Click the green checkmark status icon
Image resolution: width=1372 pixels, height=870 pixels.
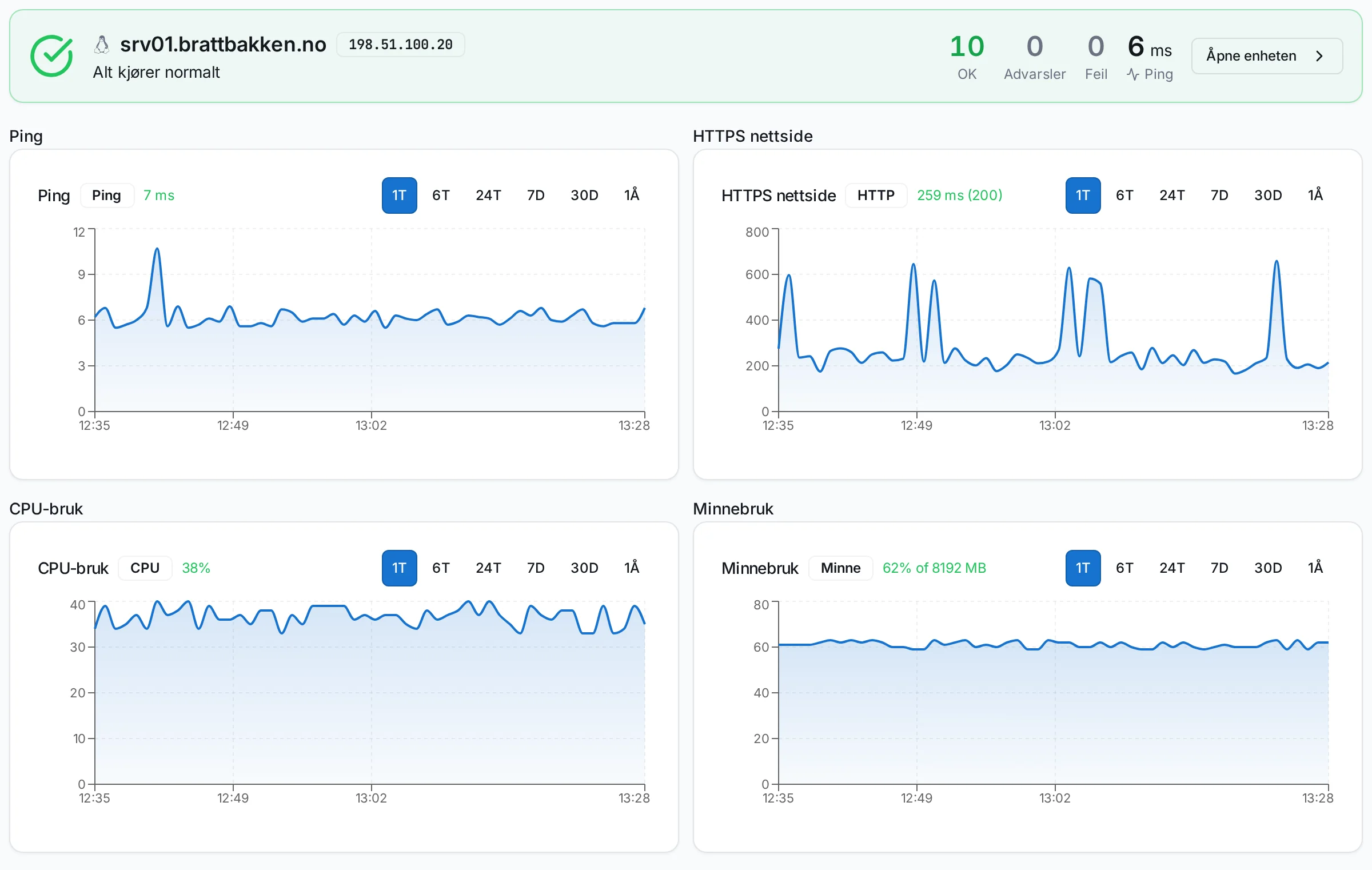coord(51,56)
